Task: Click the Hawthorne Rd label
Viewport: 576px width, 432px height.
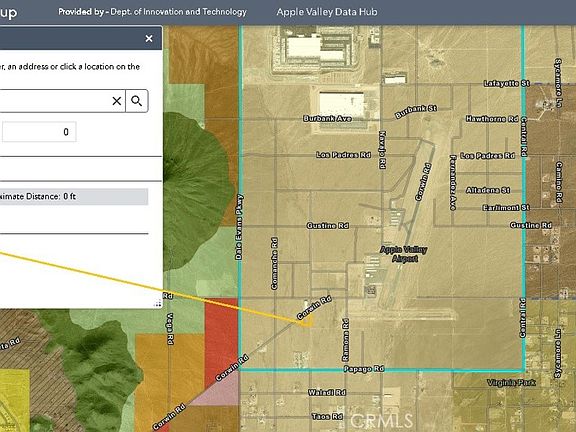Action: click(492, 119)
